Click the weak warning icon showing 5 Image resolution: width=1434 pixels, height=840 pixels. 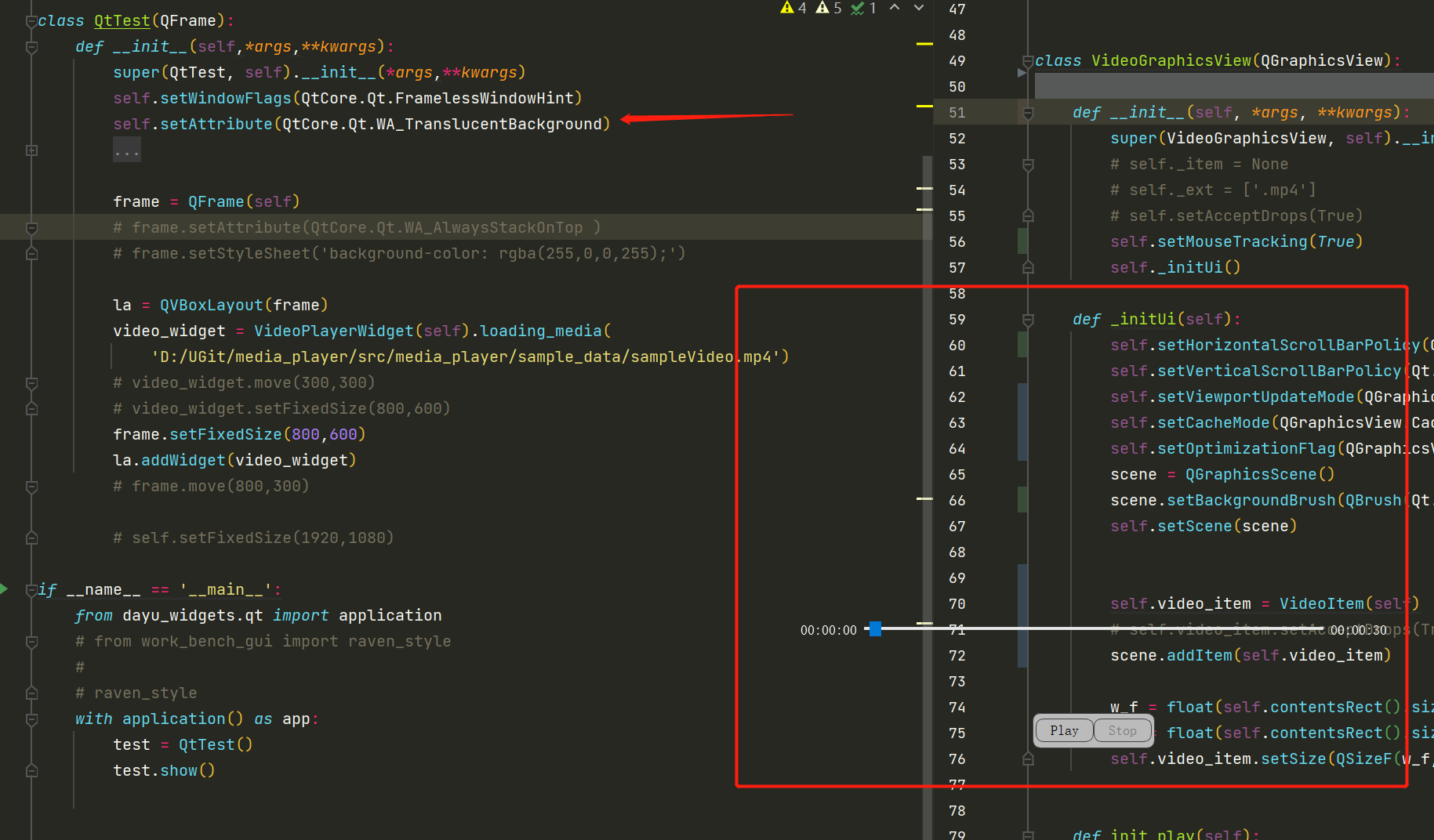822,8
